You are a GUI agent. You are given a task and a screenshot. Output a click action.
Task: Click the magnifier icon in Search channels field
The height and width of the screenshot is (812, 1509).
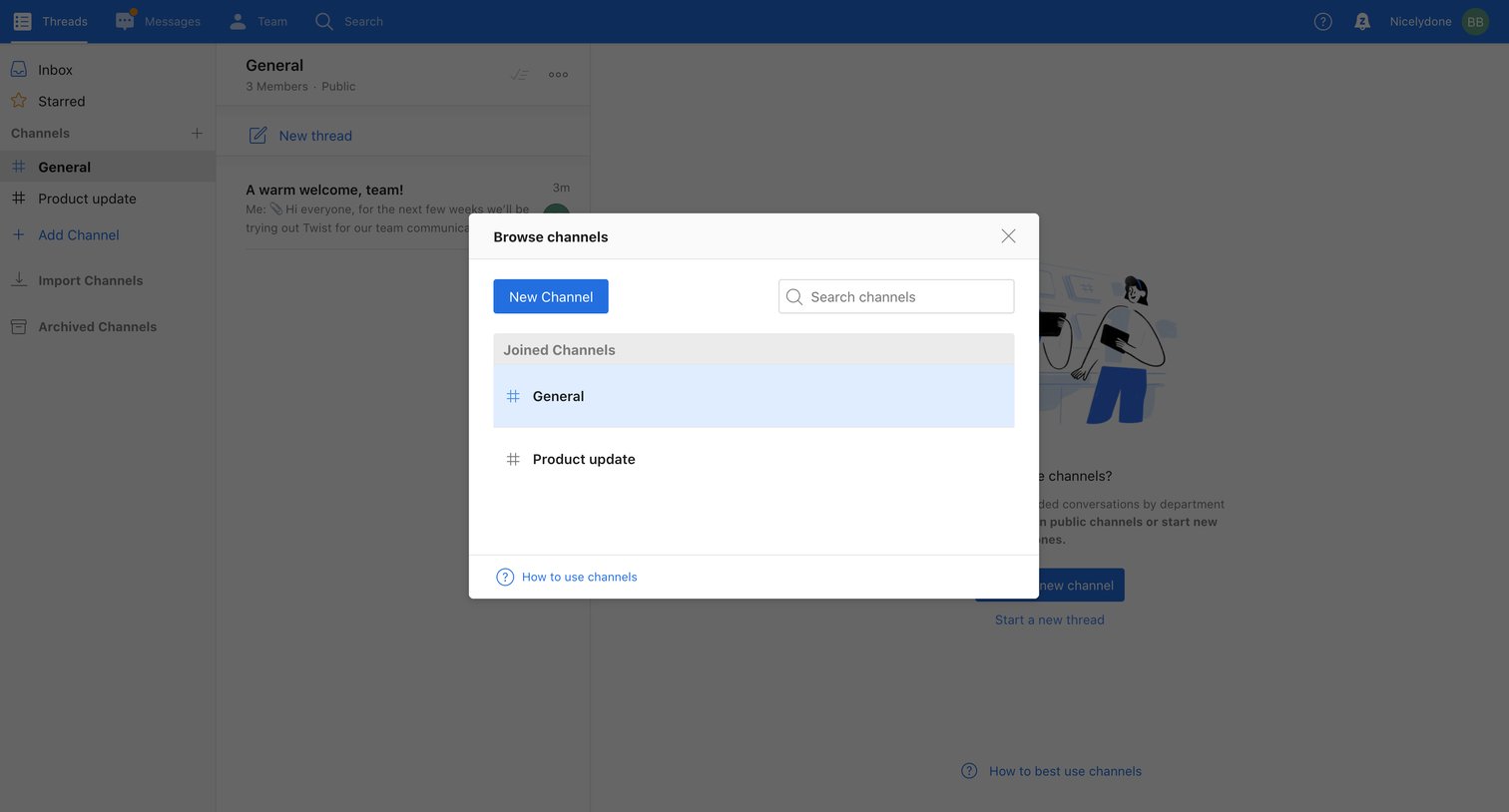coord(794,296)
